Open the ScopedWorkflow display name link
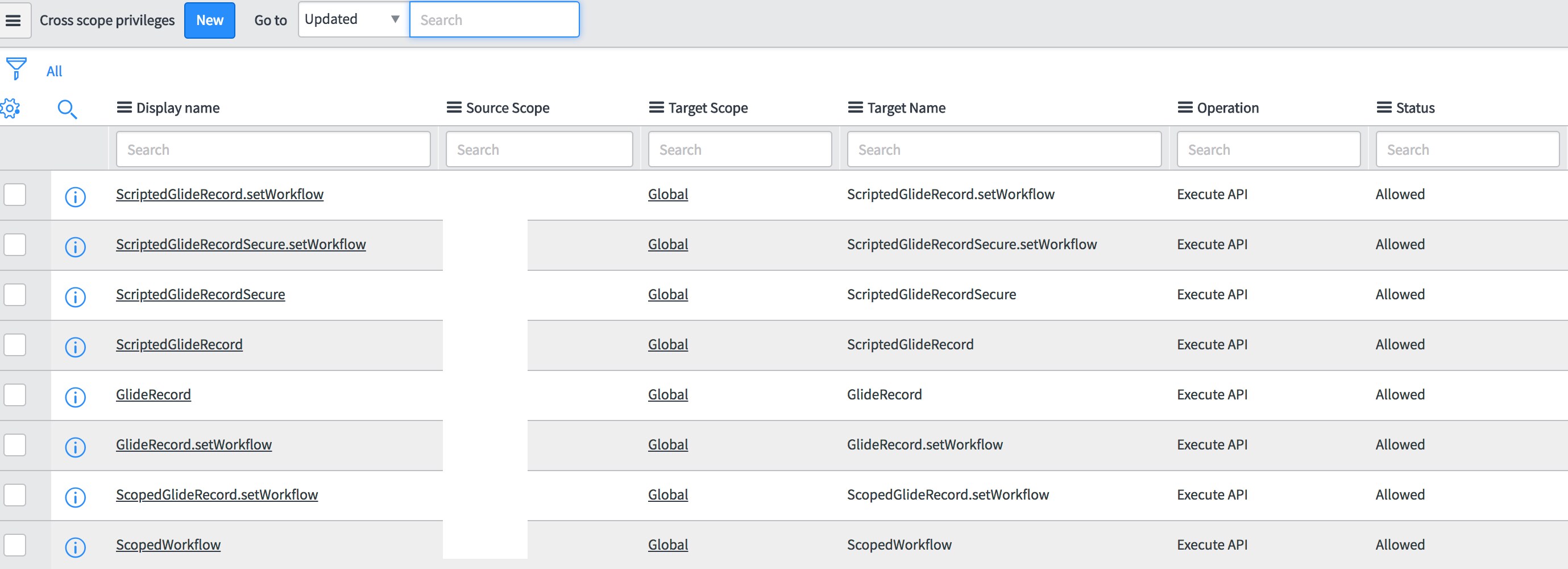The width and height of the screenshot is (1568, 569). click(x=168, y=545)
